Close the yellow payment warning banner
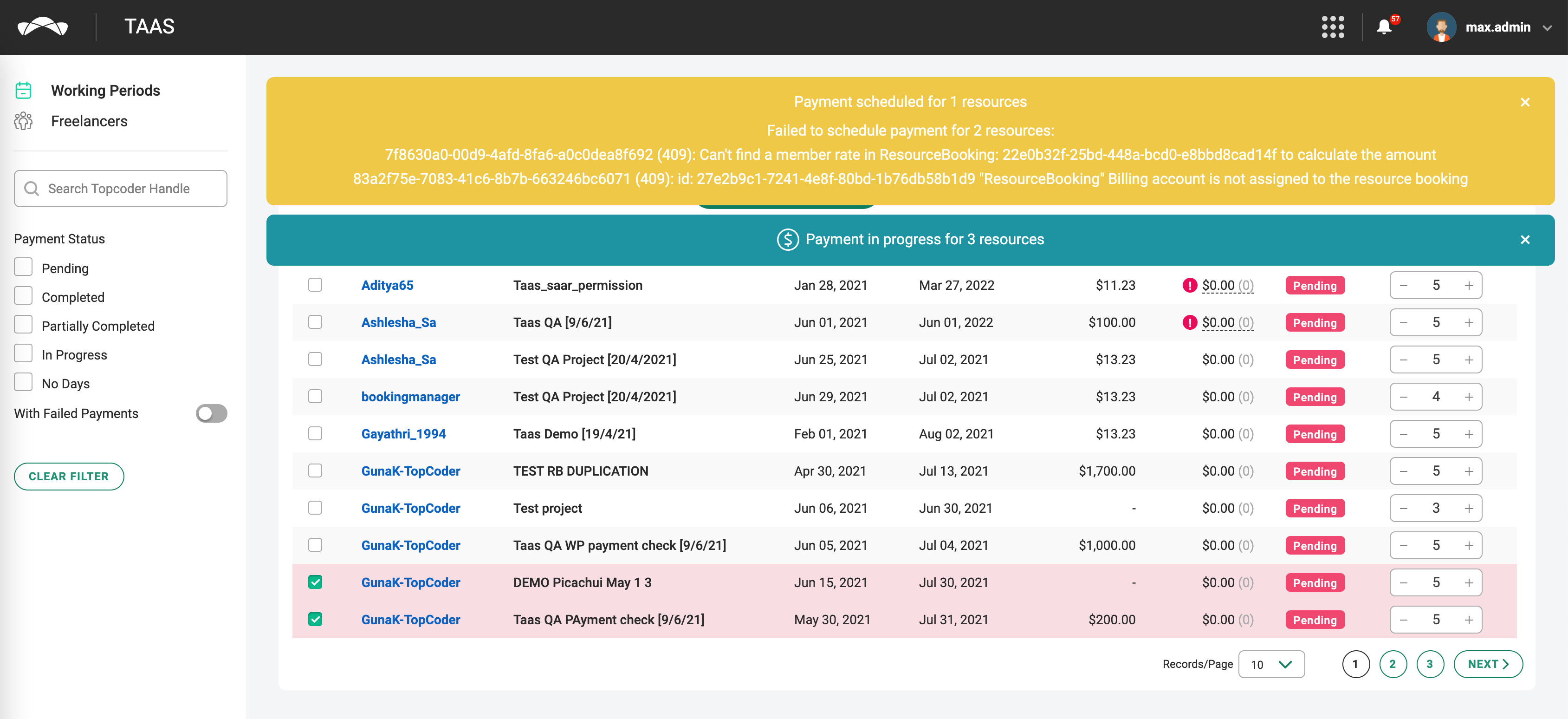1568x719 pixels. coord(1525,102)
